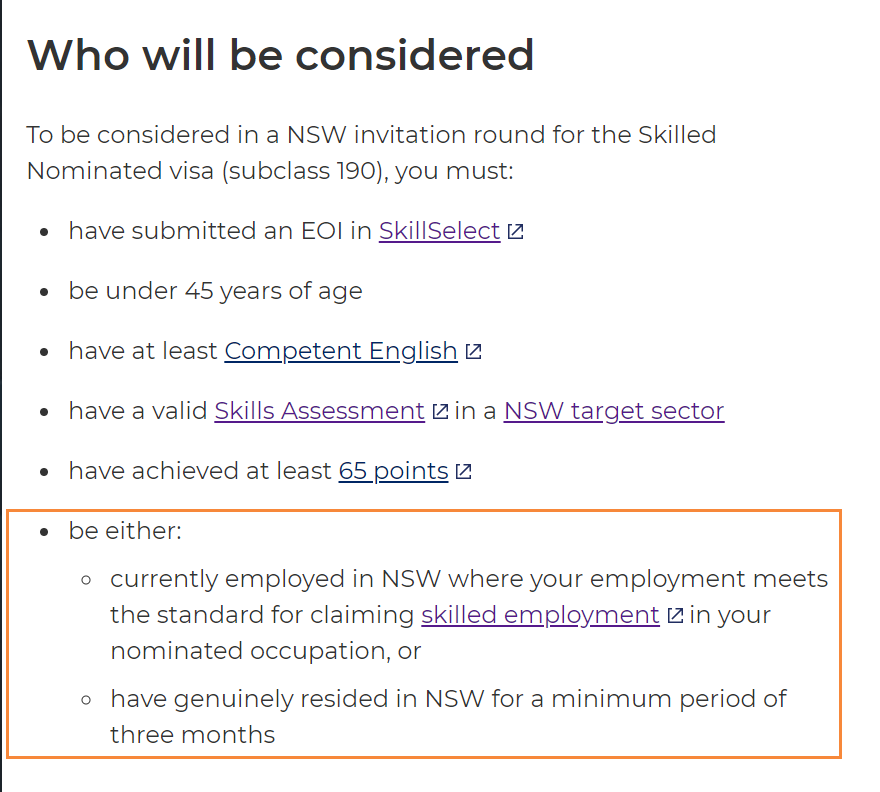Click the external icon after Skills Assessment
880x792 pixels.
pos(440,412)
